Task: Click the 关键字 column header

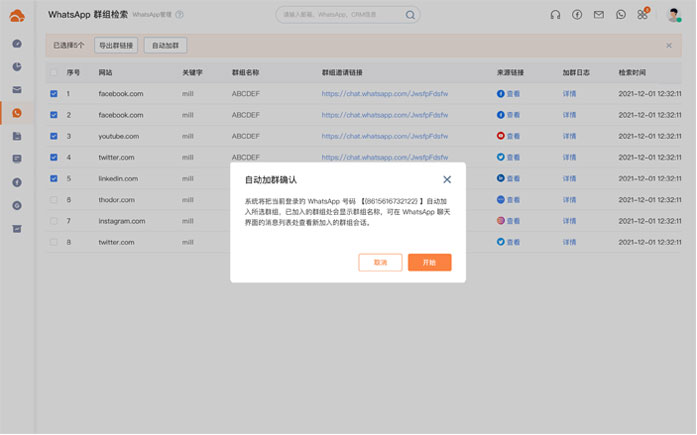Action: pyautogui.click(x=192, y=72)
